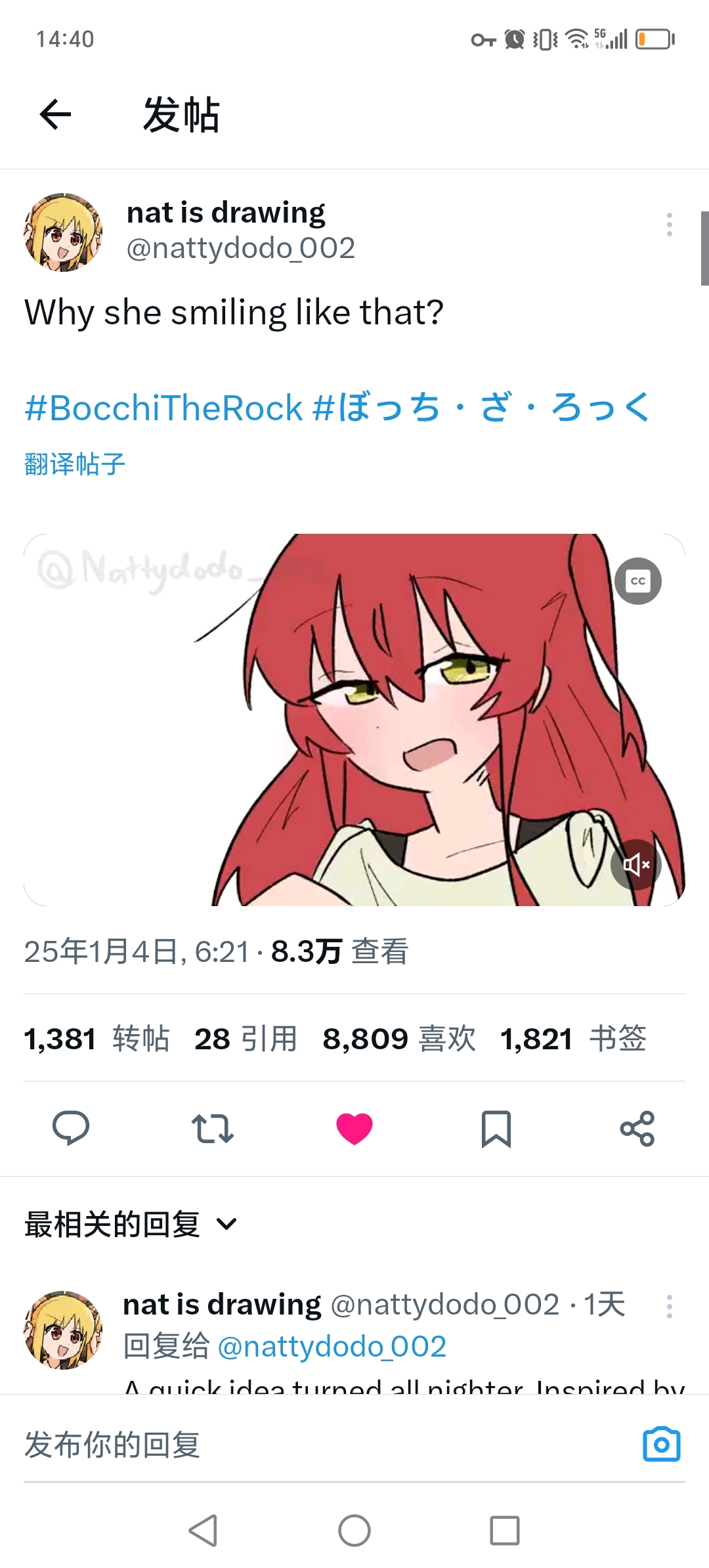Screen dimensions: 709x1568
Task: Tap 翻译帖子 translate post link
Action: click(74, 464)
